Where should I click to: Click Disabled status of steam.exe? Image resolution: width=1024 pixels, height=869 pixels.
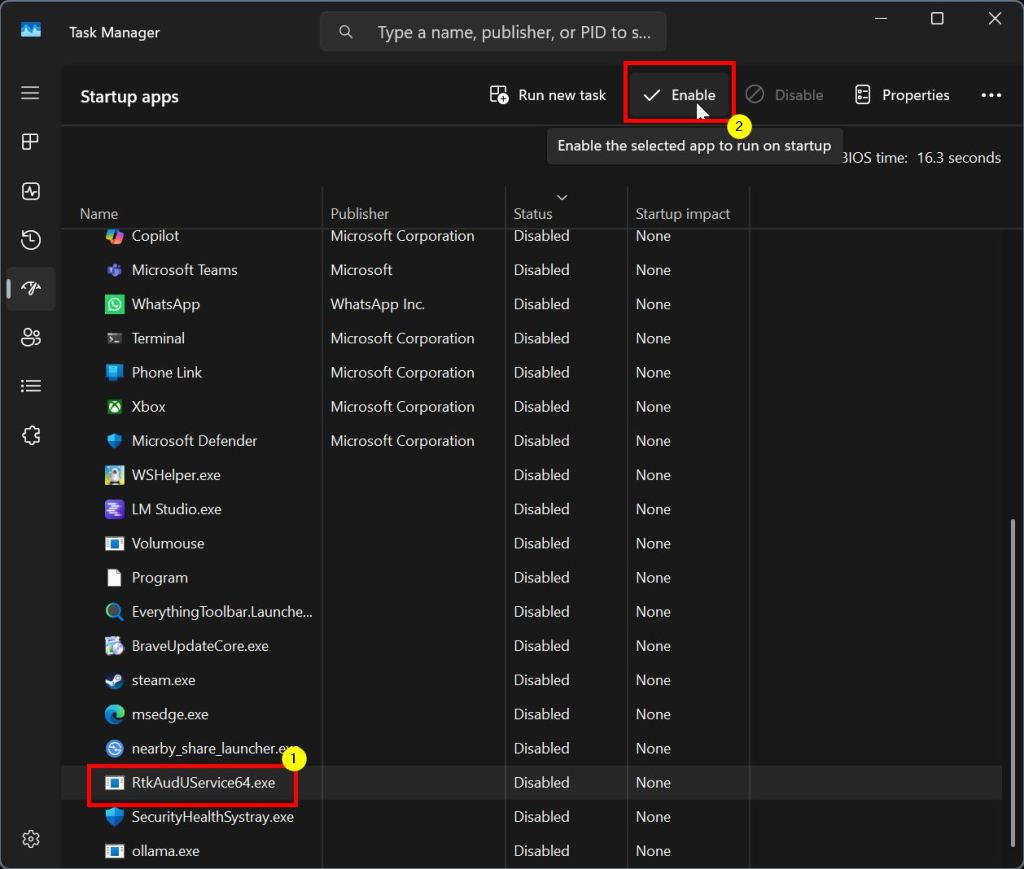[541, 680]
